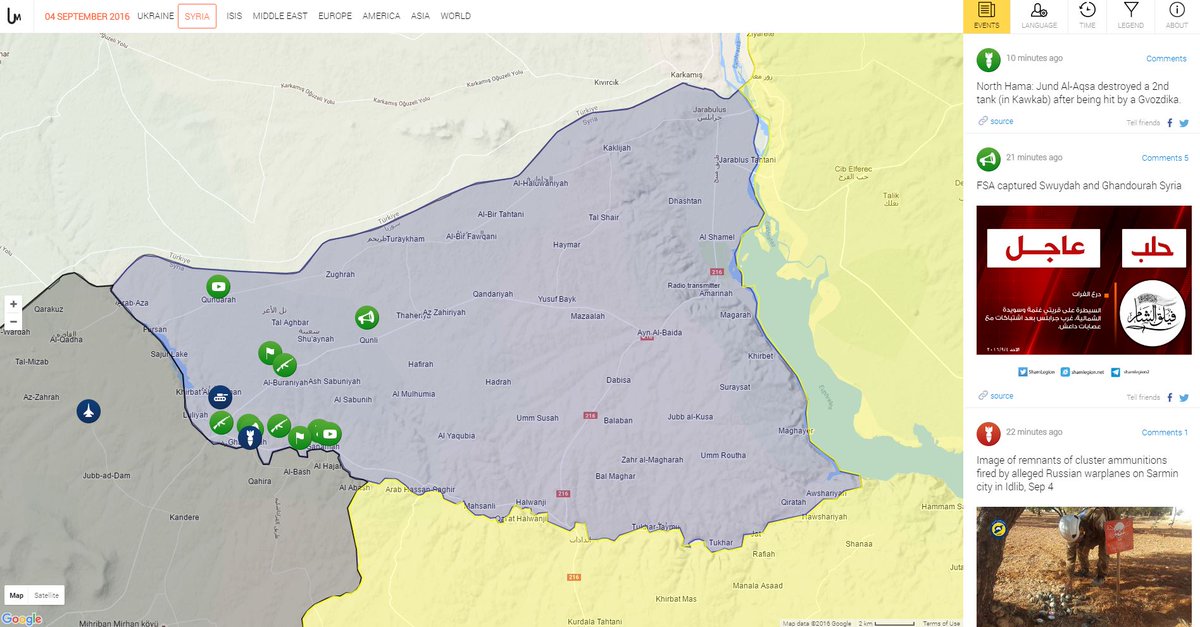
Task: Share North Hama event on Twitter
Action: [1184, 122]
